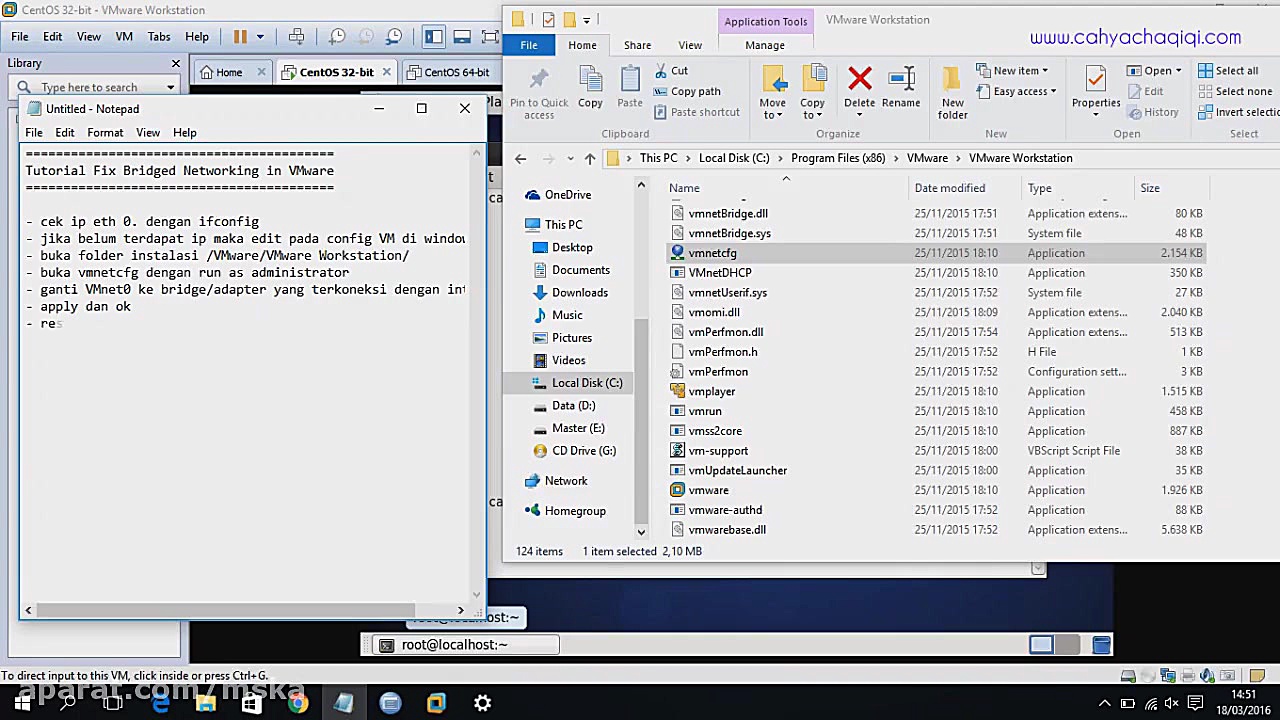Viewport: 1280px width, 720px height.
Task: Open Homegroup in the navigation pane
Action: [575, 511]
